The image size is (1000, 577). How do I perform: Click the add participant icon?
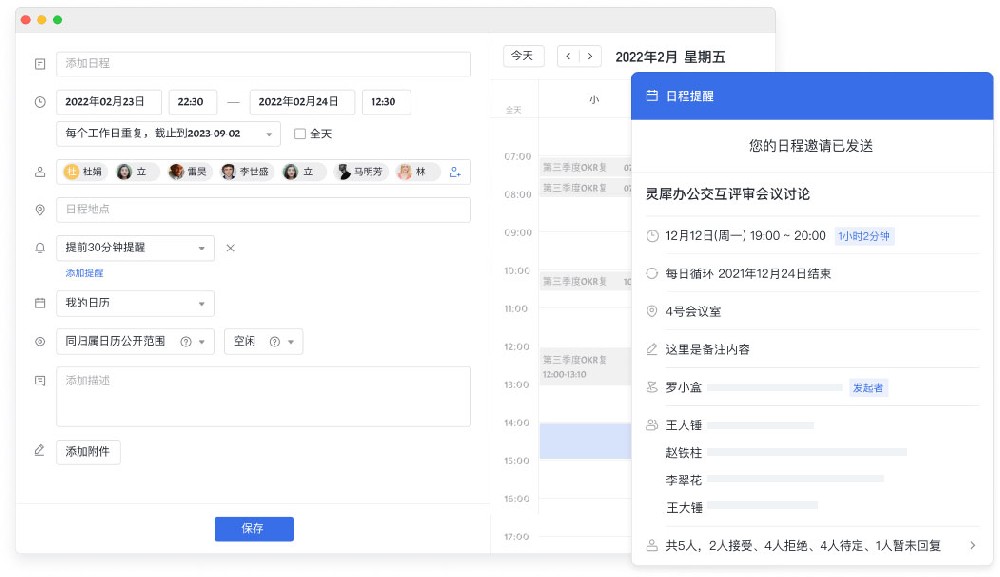pos(455,172)
